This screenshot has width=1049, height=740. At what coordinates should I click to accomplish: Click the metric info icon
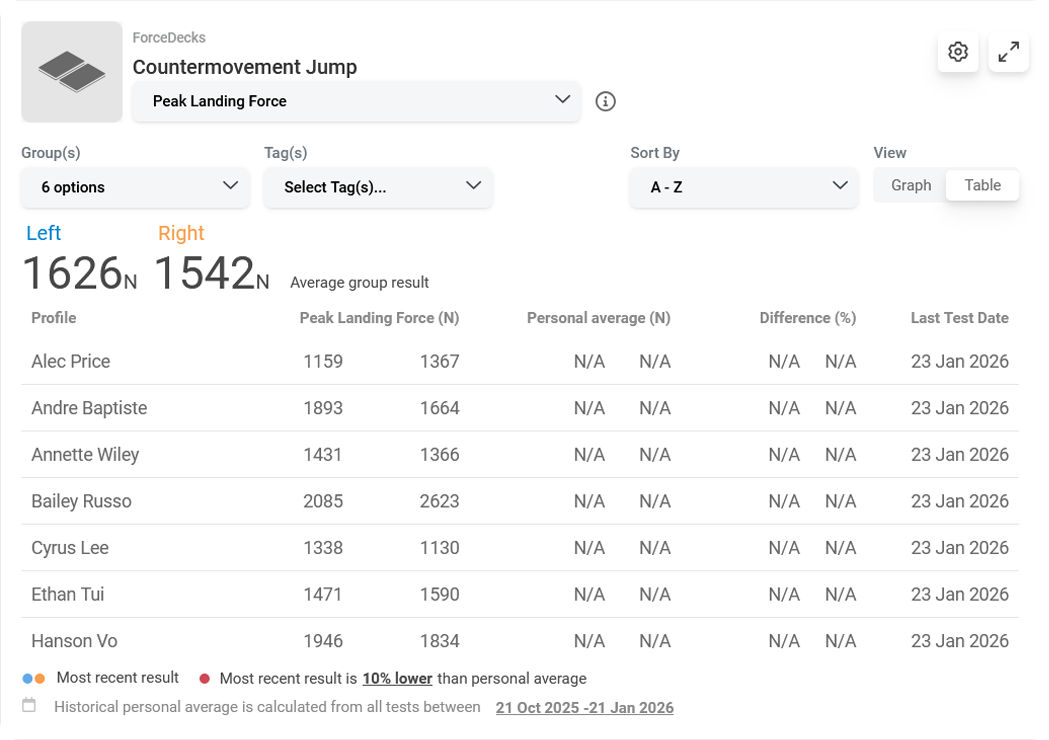[605, 101]
